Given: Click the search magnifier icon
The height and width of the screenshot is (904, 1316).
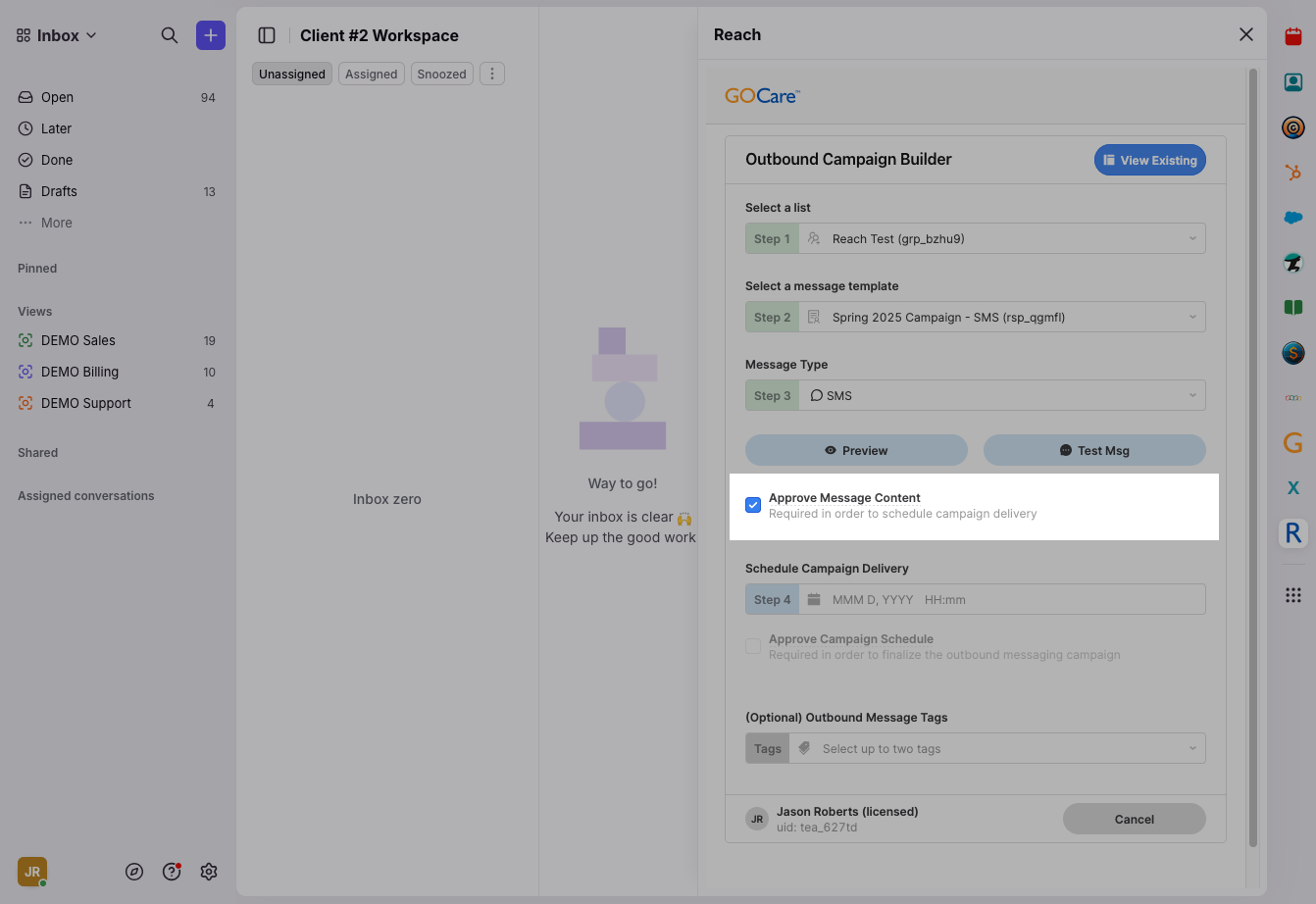Looking at the screenshot, I should pyautogui.click(x=170, y=35).
